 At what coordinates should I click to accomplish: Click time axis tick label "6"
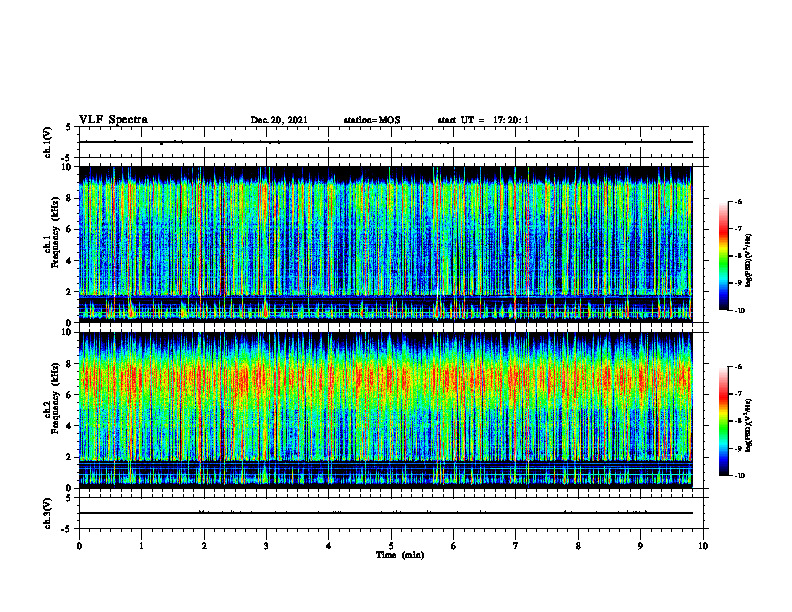[x=454, y=546]
